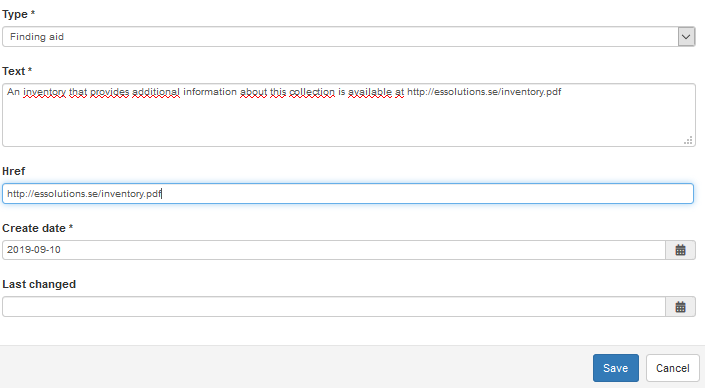This screenshot has width=705, height=388.
Task: Click the Text field label
Action: pos(17,71)
